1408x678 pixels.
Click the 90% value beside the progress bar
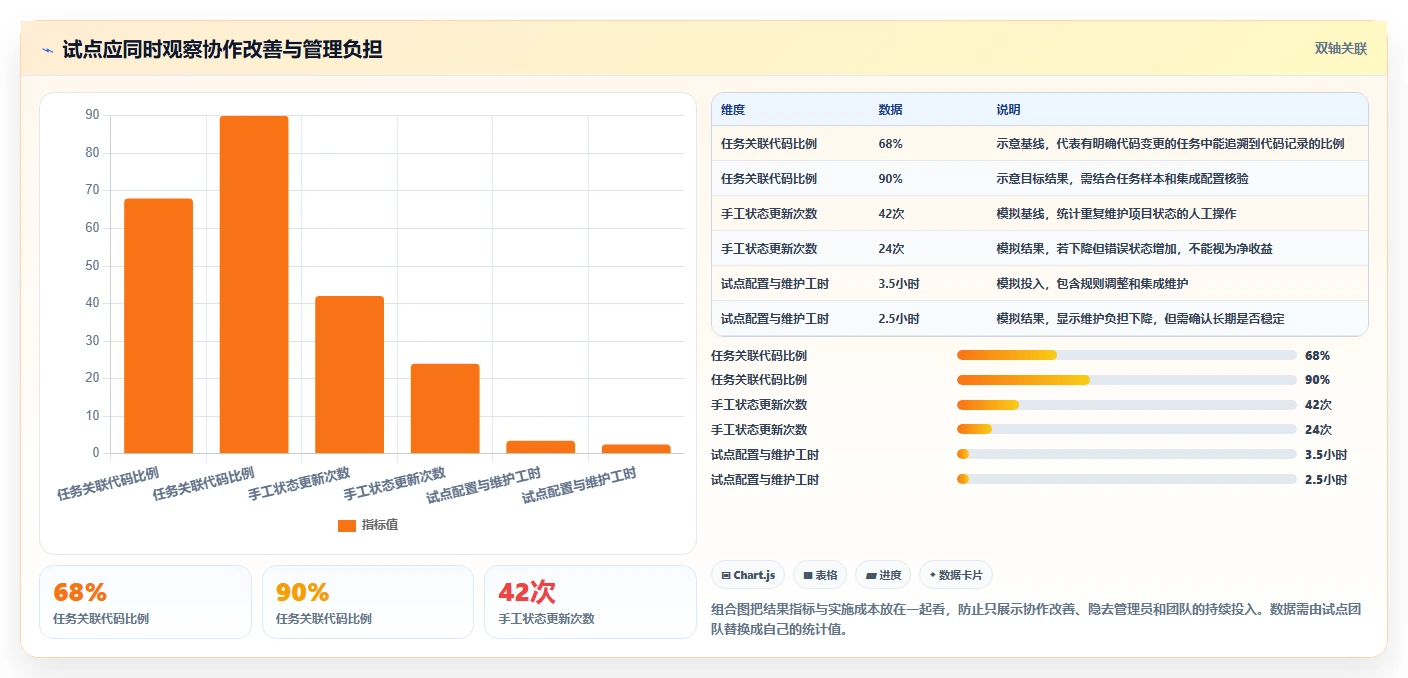(x=1317, y=380)
